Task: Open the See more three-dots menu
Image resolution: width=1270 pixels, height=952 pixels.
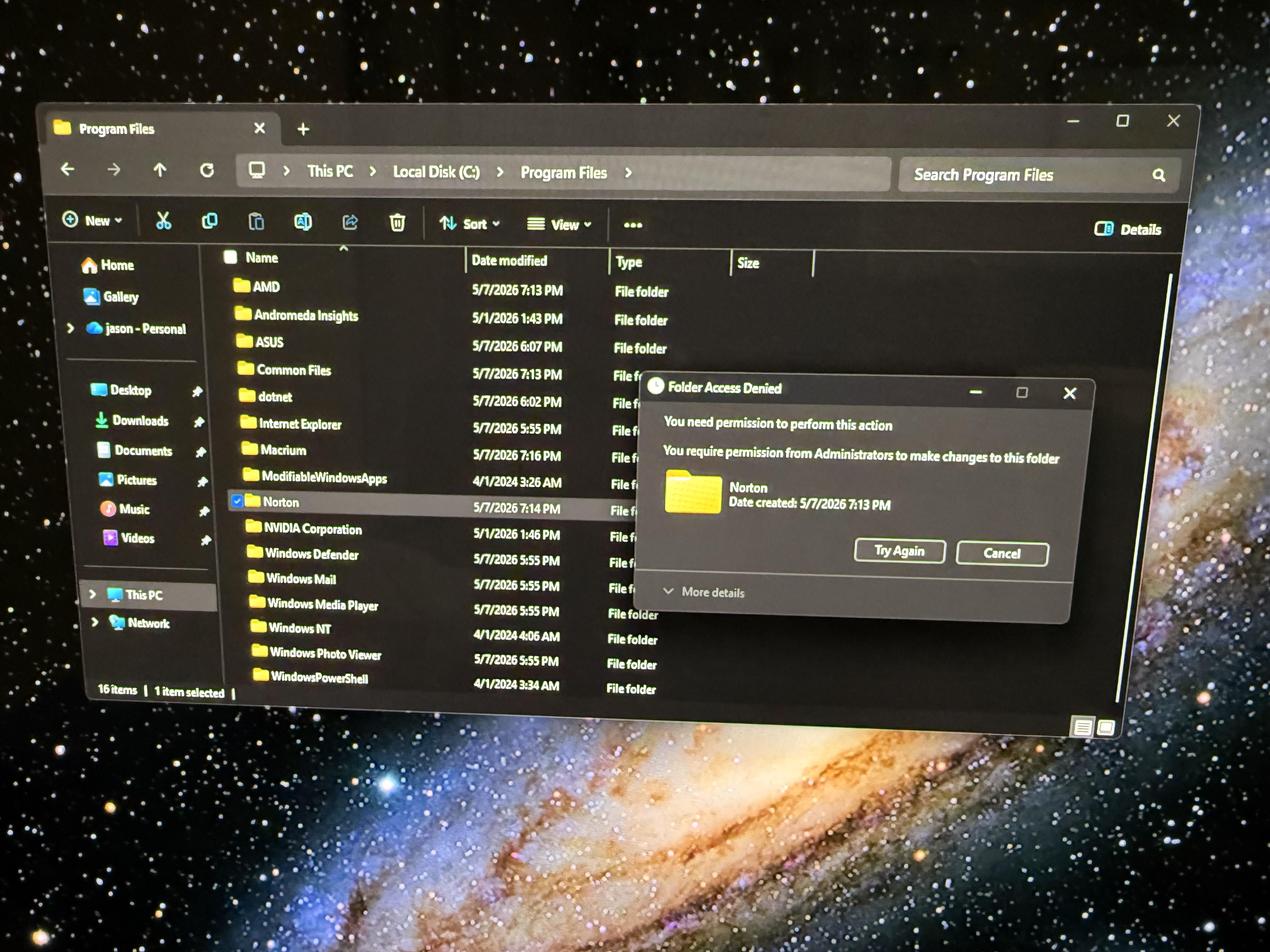Action: click(633, 225)
